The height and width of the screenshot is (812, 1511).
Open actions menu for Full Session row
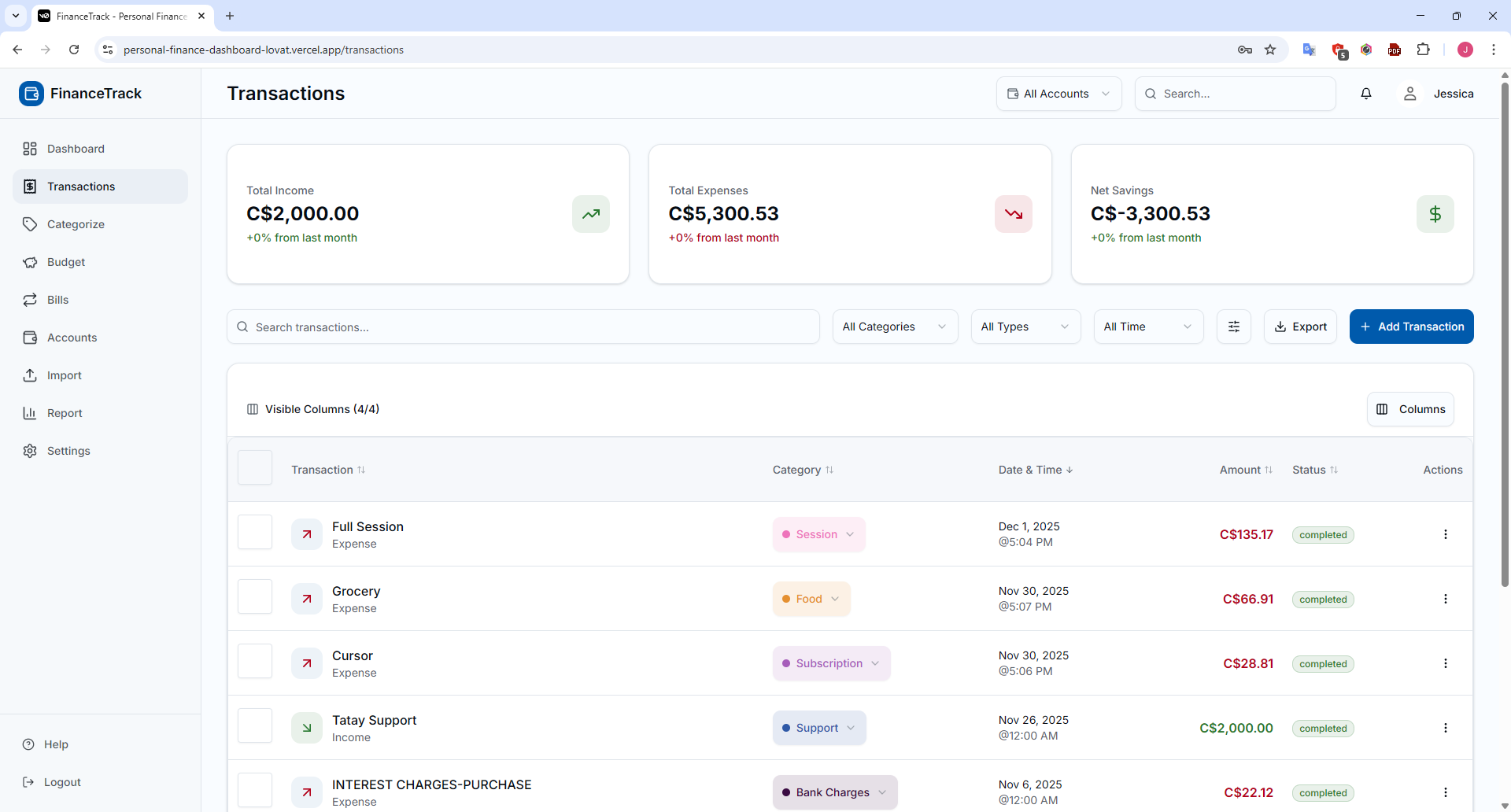point(1445,534)
